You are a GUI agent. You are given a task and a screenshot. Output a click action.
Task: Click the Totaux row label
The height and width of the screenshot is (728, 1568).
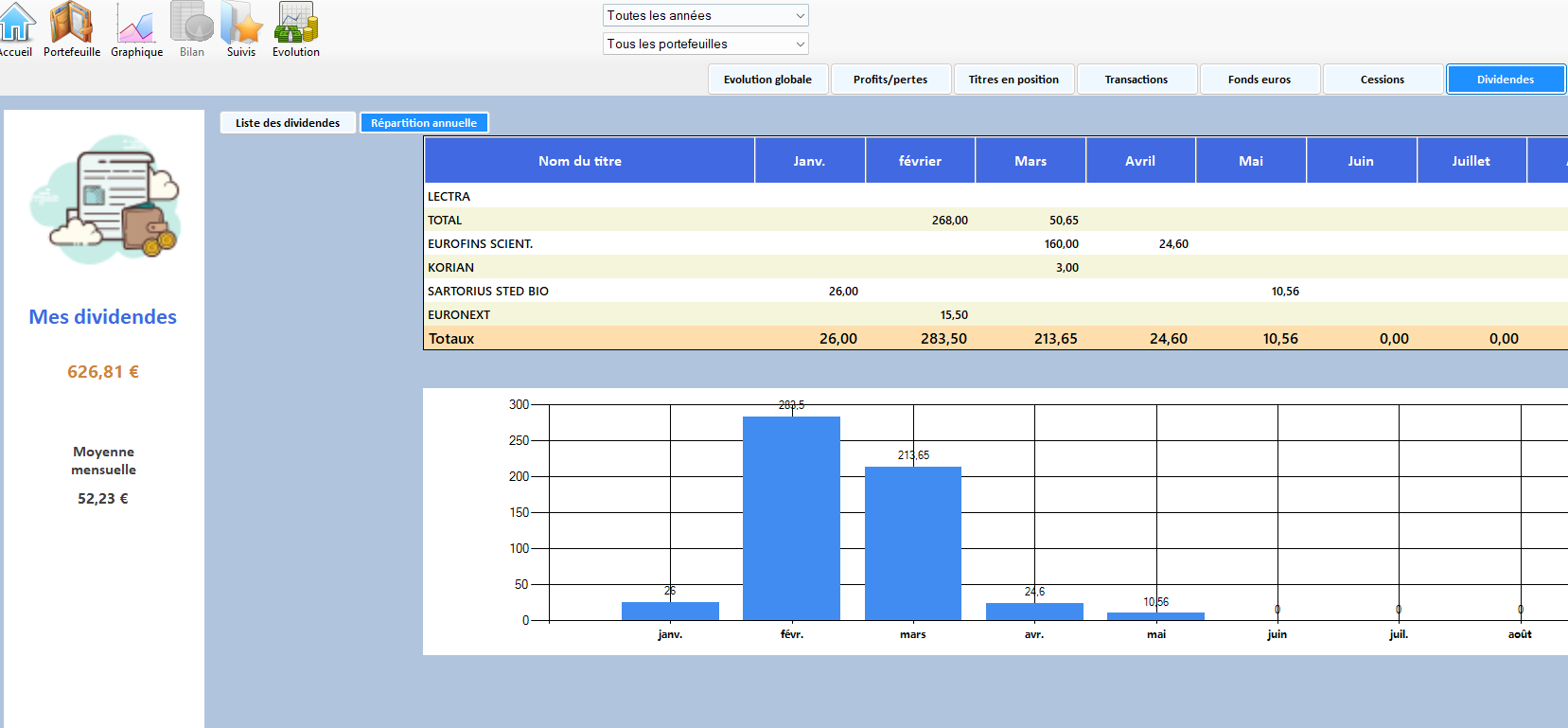tap(451, 338)
